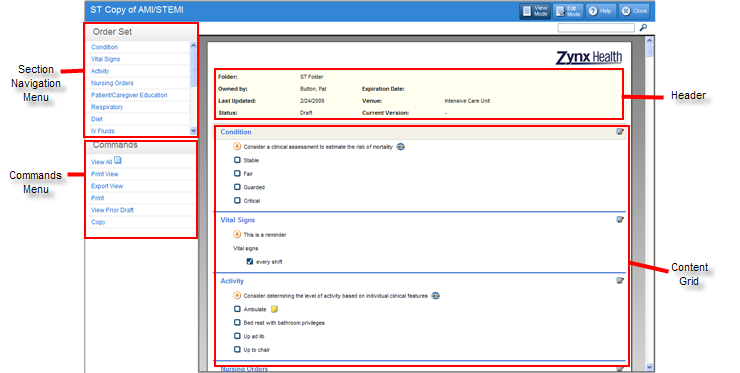Check the Critical checkbox
Viewport: 740px width, 373px height.
tap(237, 200)
